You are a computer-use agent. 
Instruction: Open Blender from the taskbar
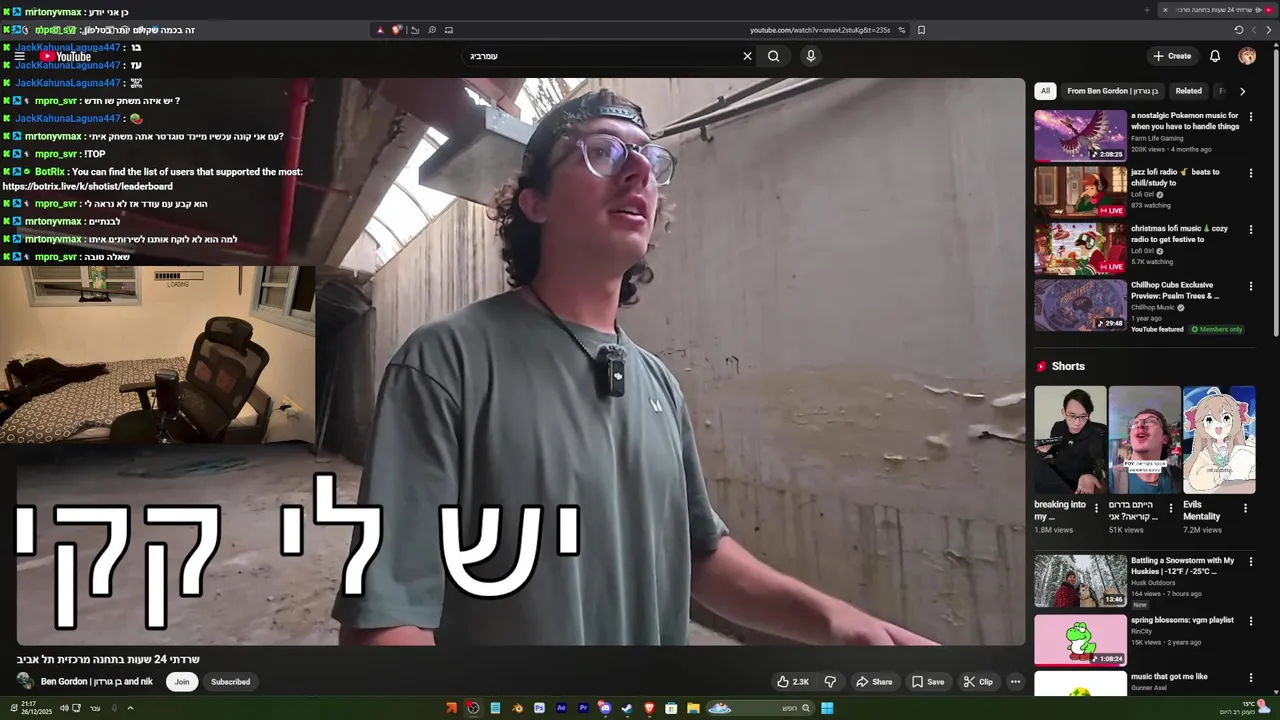click(x=517, y=708)
